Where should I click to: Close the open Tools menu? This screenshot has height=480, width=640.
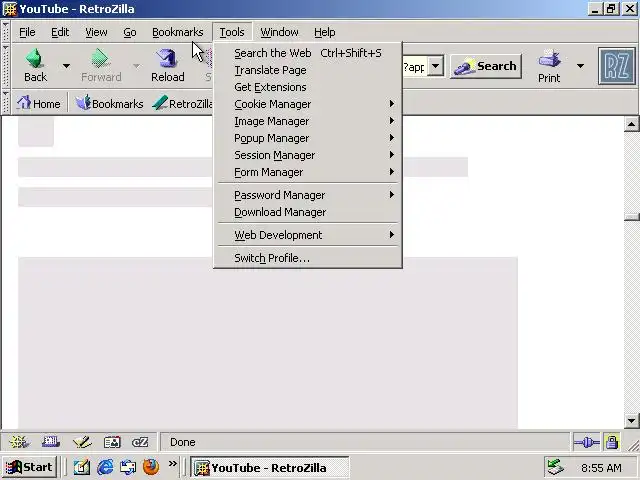click(232, 32)
